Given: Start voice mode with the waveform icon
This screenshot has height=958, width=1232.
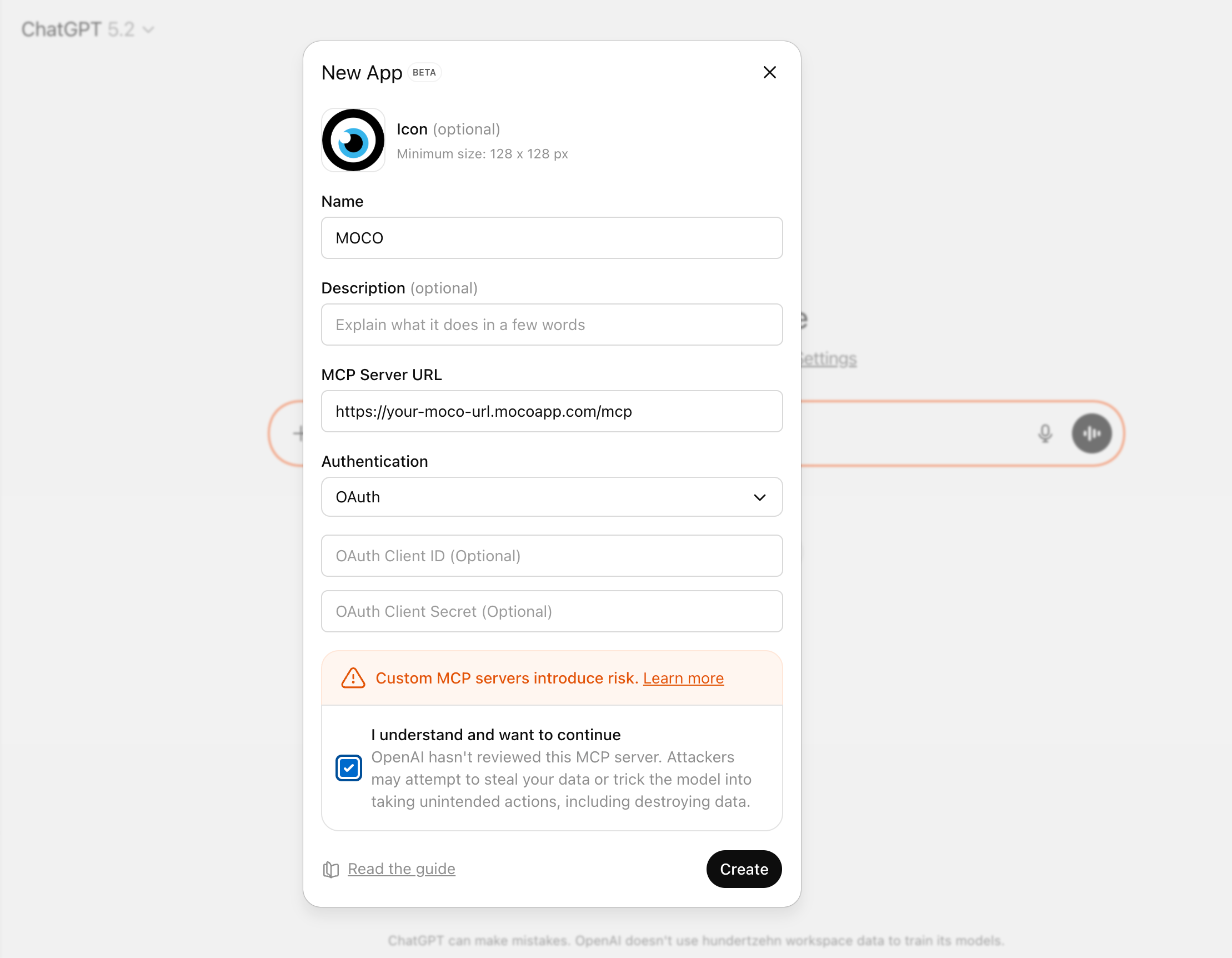Looking at the screenshot, I should tap(1091, 433).
